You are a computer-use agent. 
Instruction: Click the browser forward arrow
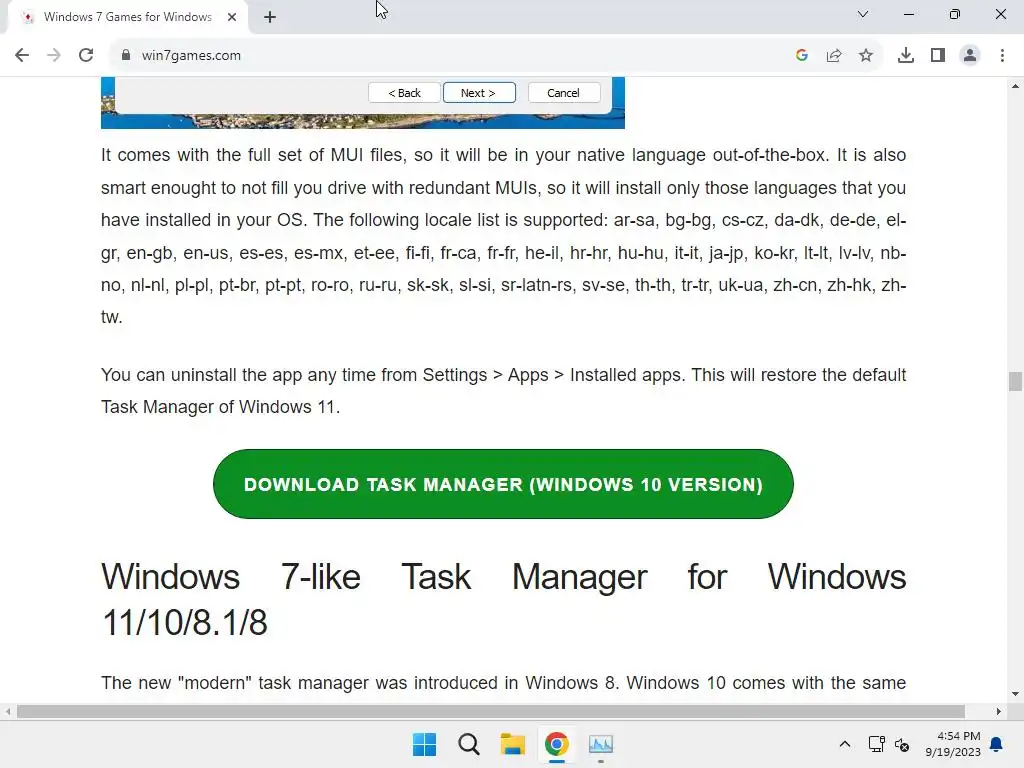point(54,56)
